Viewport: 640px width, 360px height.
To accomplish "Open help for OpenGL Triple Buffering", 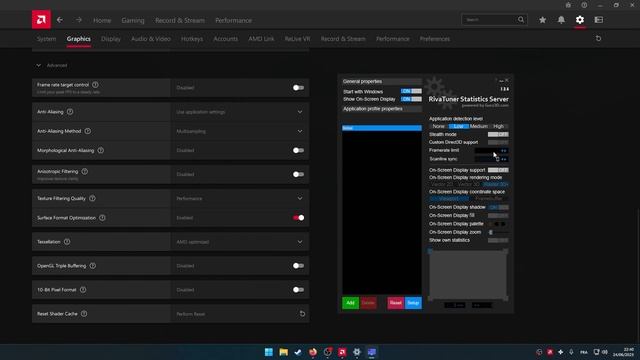I will 93,266.
